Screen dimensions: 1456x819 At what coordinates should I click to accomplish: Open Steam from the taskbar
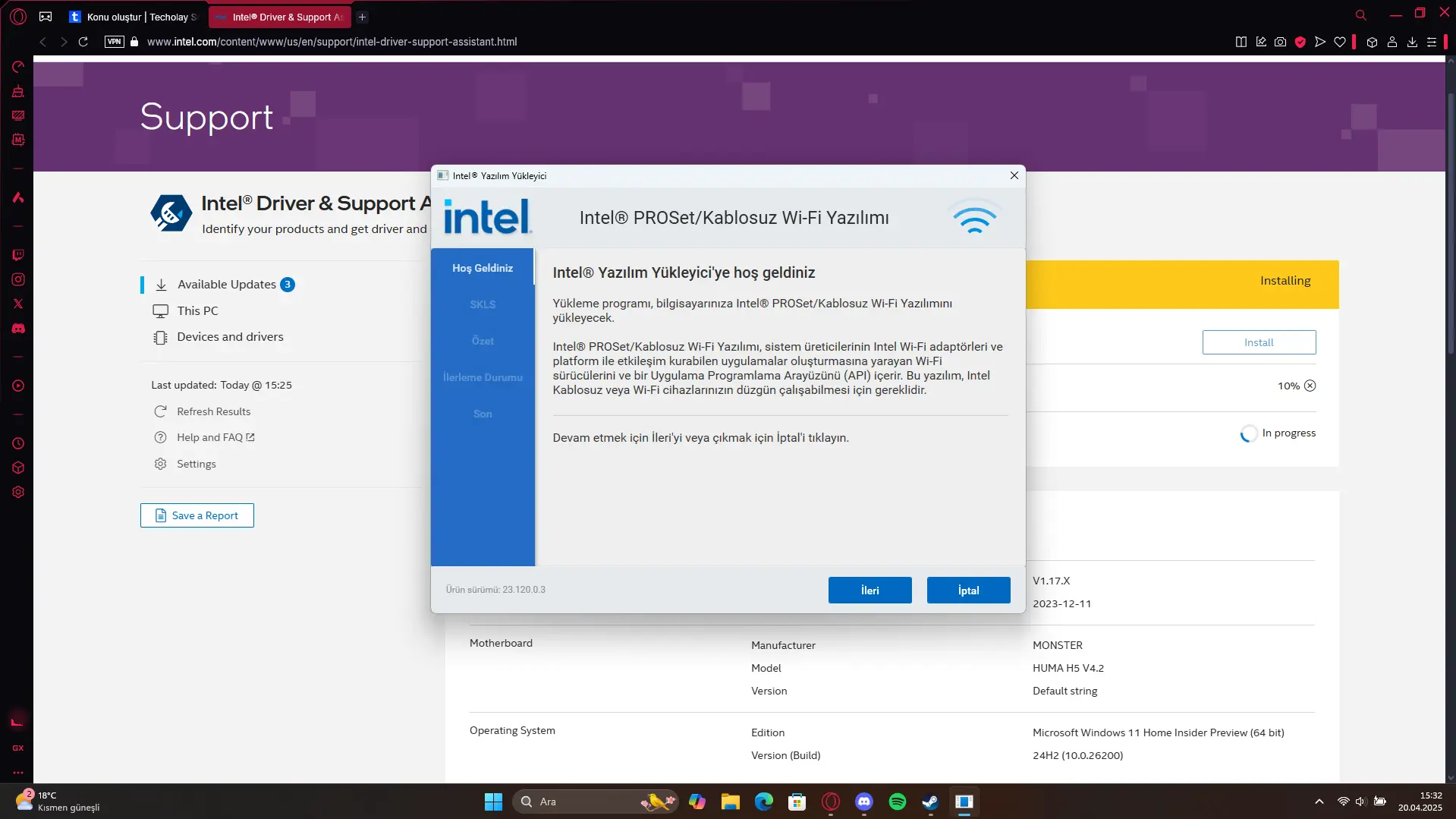[931, 802]
